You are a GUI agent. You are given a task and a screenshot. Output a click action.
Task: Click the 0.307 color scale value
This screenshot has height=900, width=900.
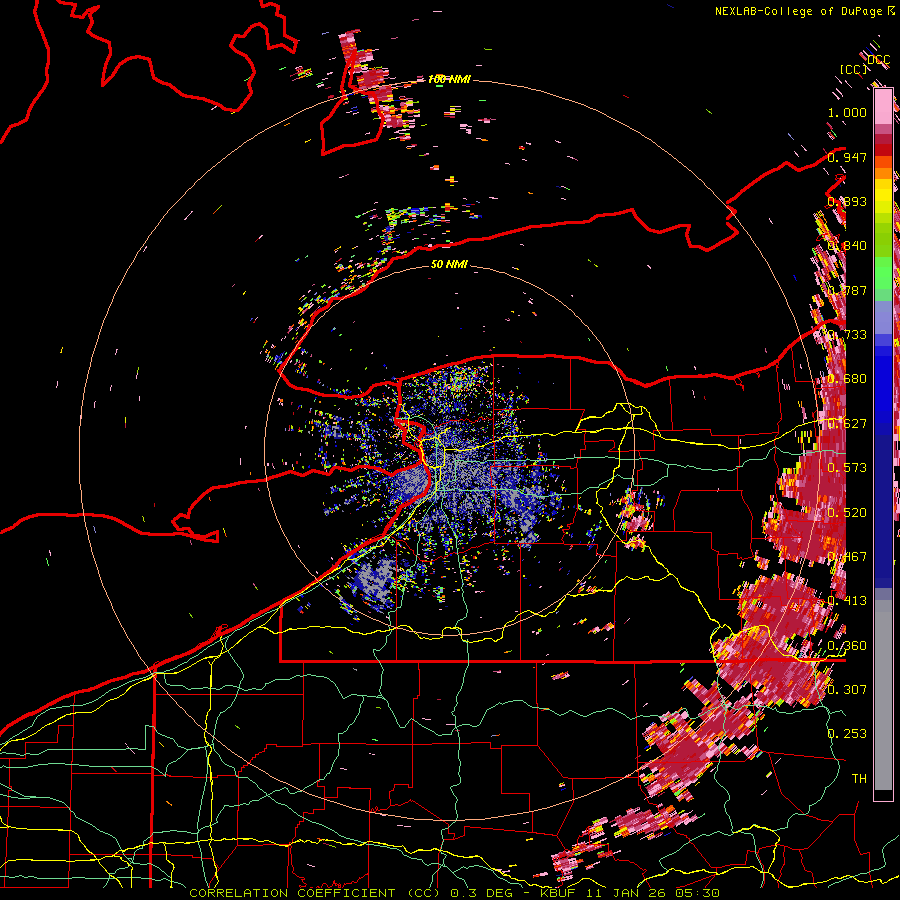coord(847,689)
